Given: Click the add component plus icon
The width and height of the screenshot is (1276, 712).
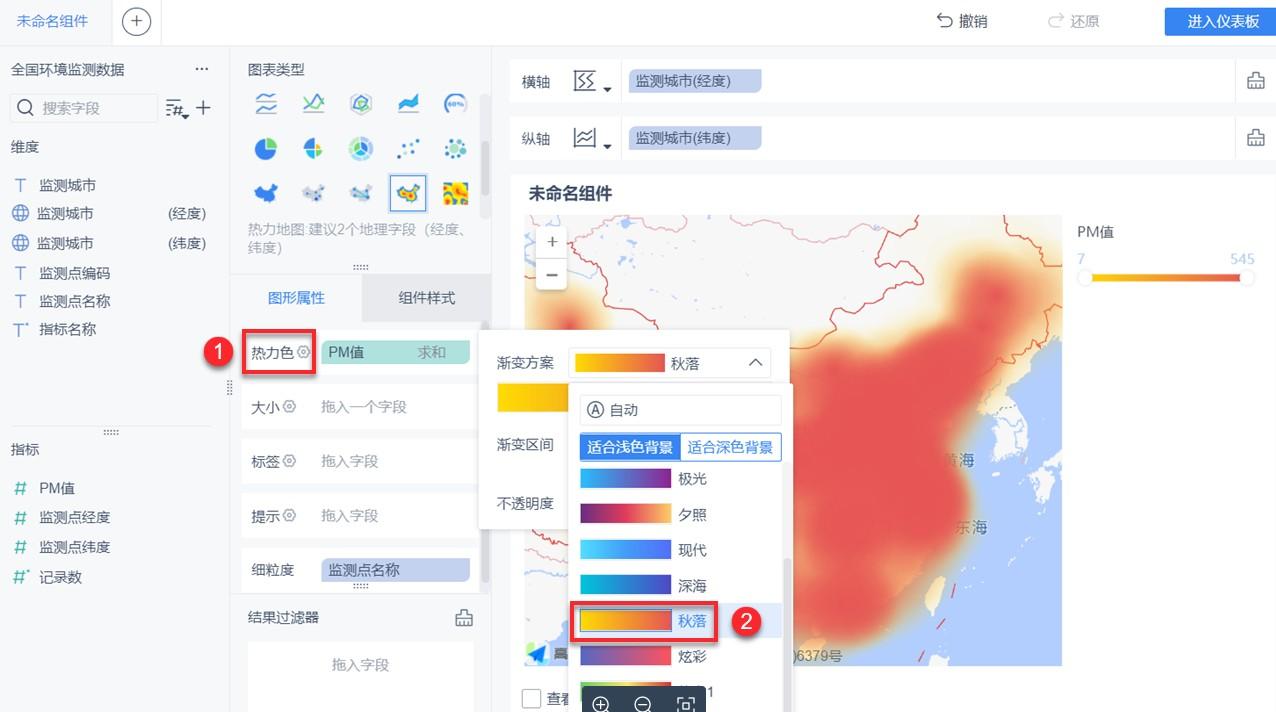Looking at the screenshot, I should pyautogui.click(x=136, y=21).
